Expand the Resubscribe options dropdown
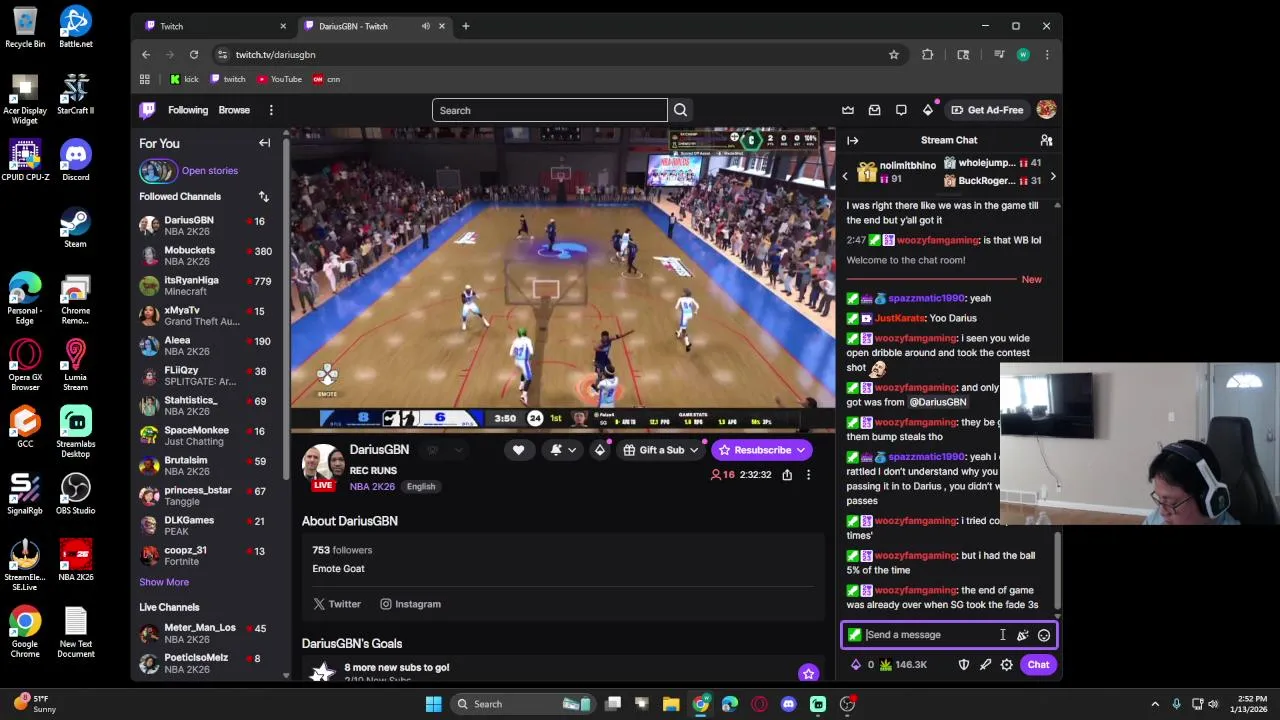Viewport: 1280px width, 720px height. click(x=801, y=450)
